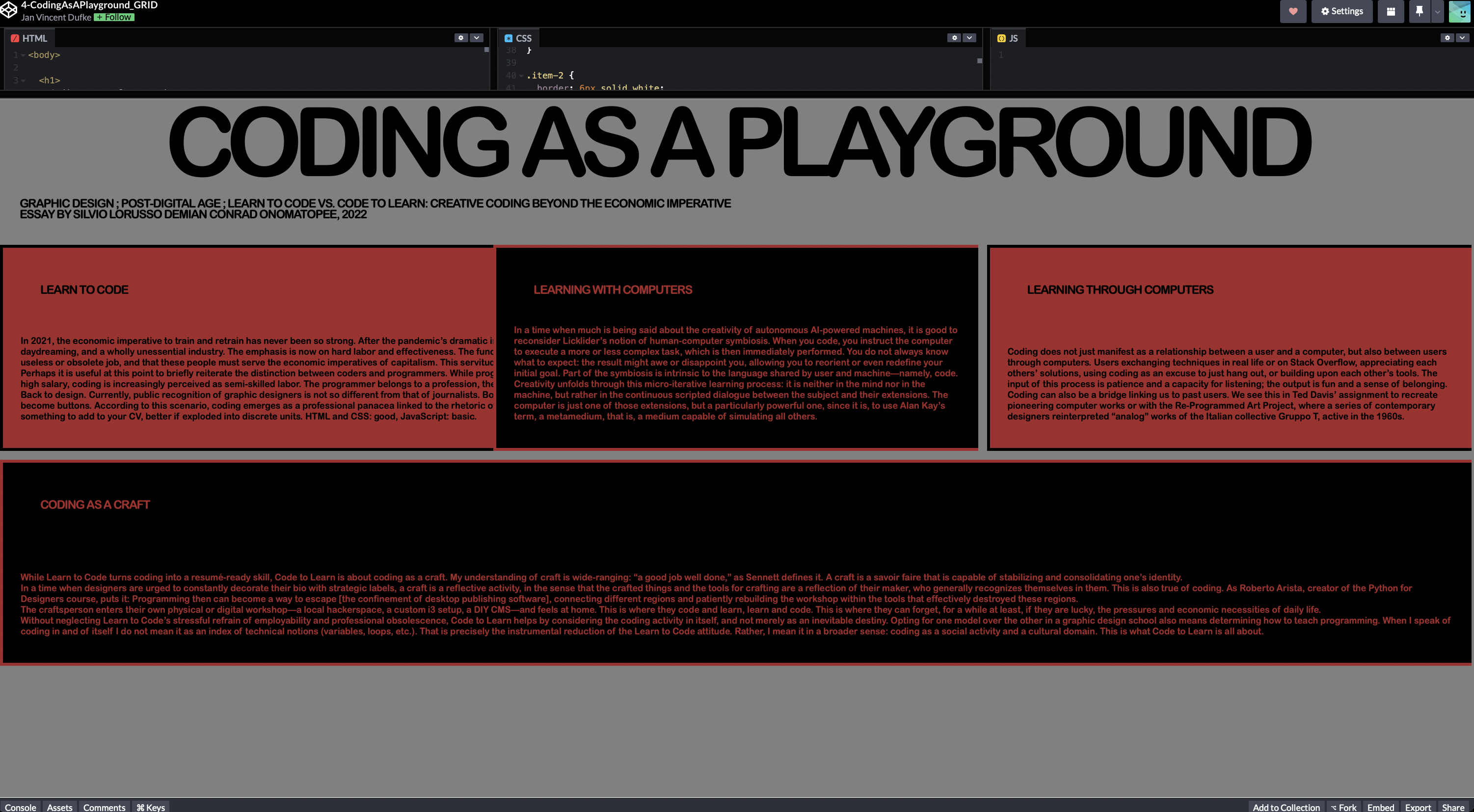
Task: Open the CSS panel settings gear
Action: click(954, 38)
